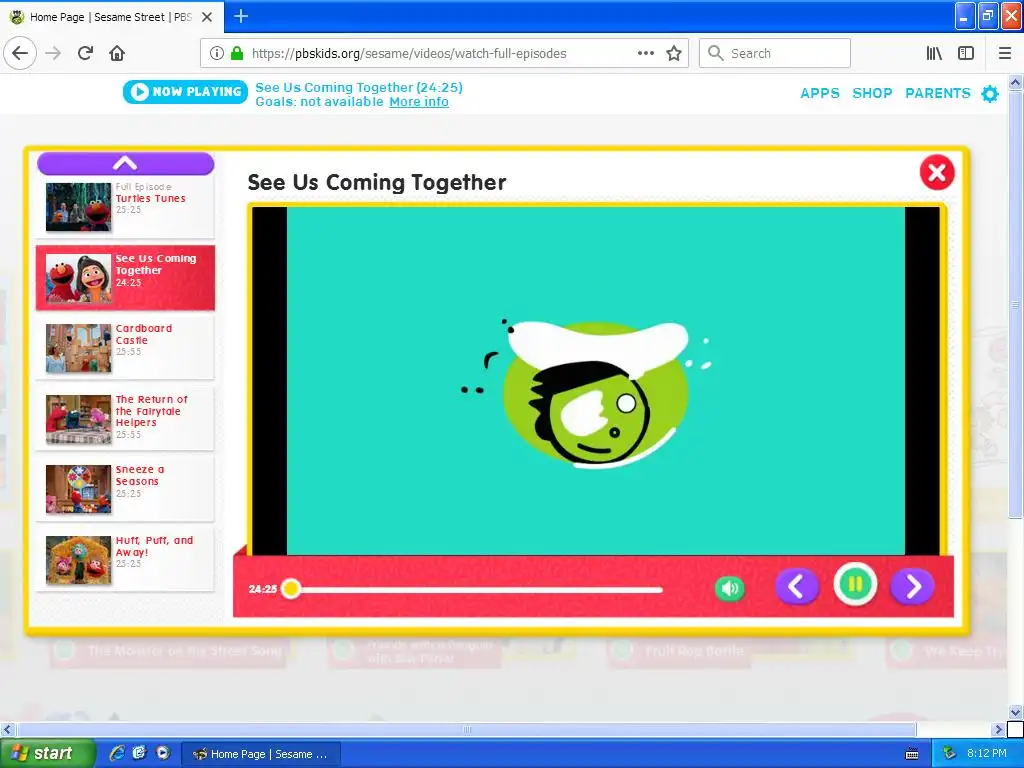Open the Library icon in the toolbar
The image size is (1024, 768).
pyautogui.click(x=934, y=54)
